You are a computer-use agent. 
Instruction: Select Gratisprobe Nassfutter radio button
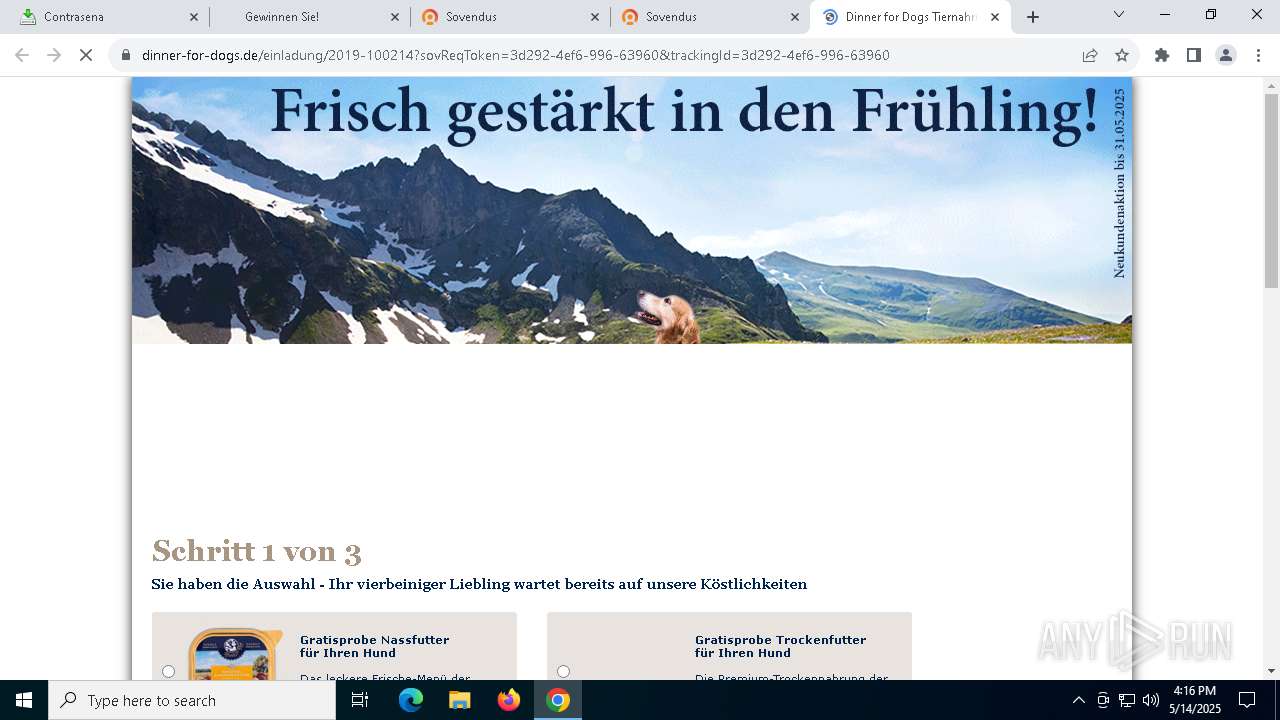point(168,671)
